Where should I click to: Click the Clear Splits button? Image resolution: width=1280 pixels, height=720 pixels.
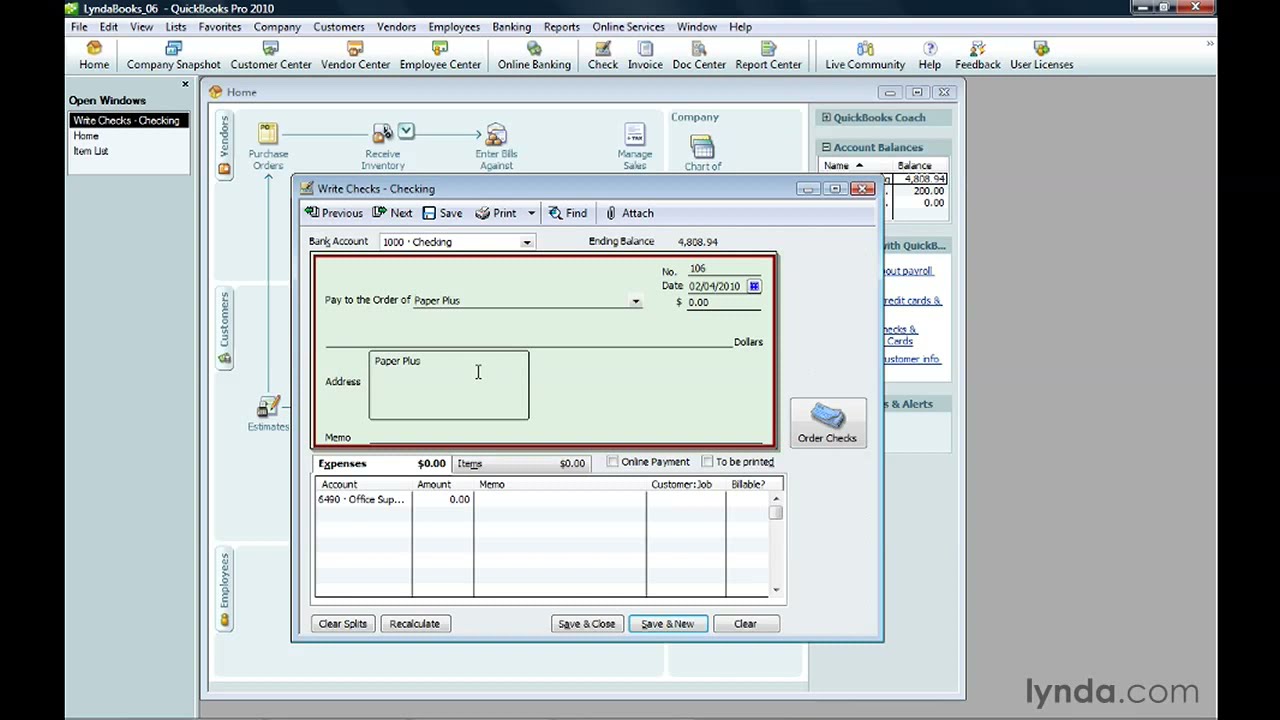coord(343,624)
